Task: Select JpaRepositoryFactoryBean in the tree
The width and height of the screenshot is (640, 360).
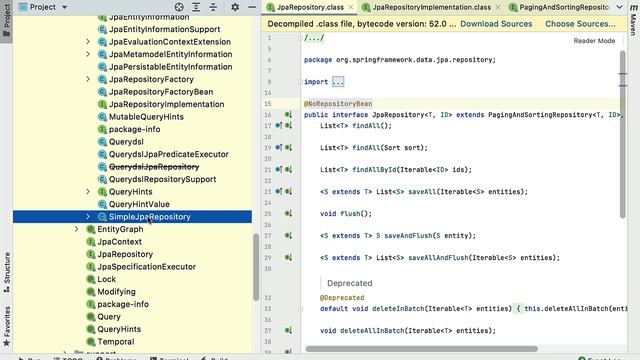Action: tap(161, 92)
